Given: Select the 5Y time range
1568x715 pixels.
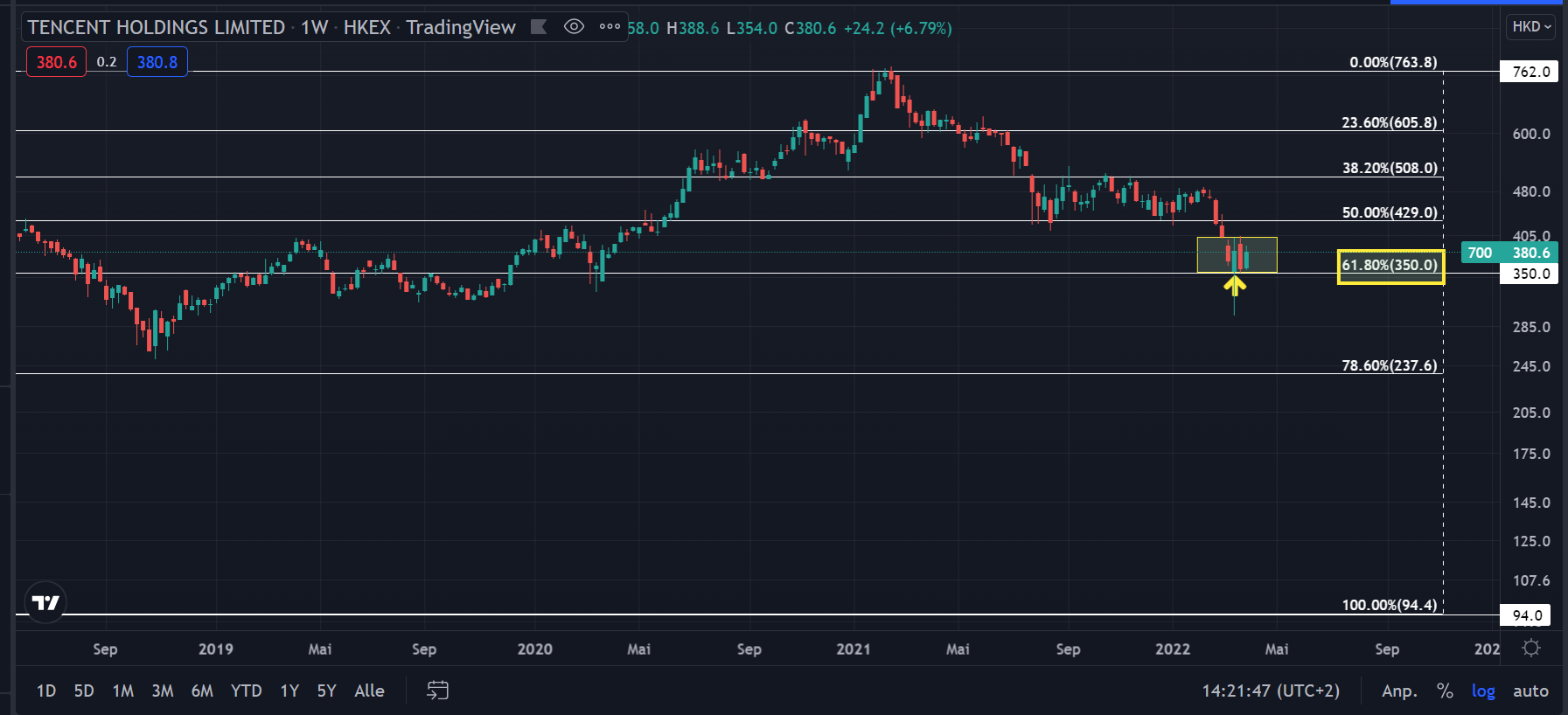Looking at the screenshot, I should click(x=326, y=691).
